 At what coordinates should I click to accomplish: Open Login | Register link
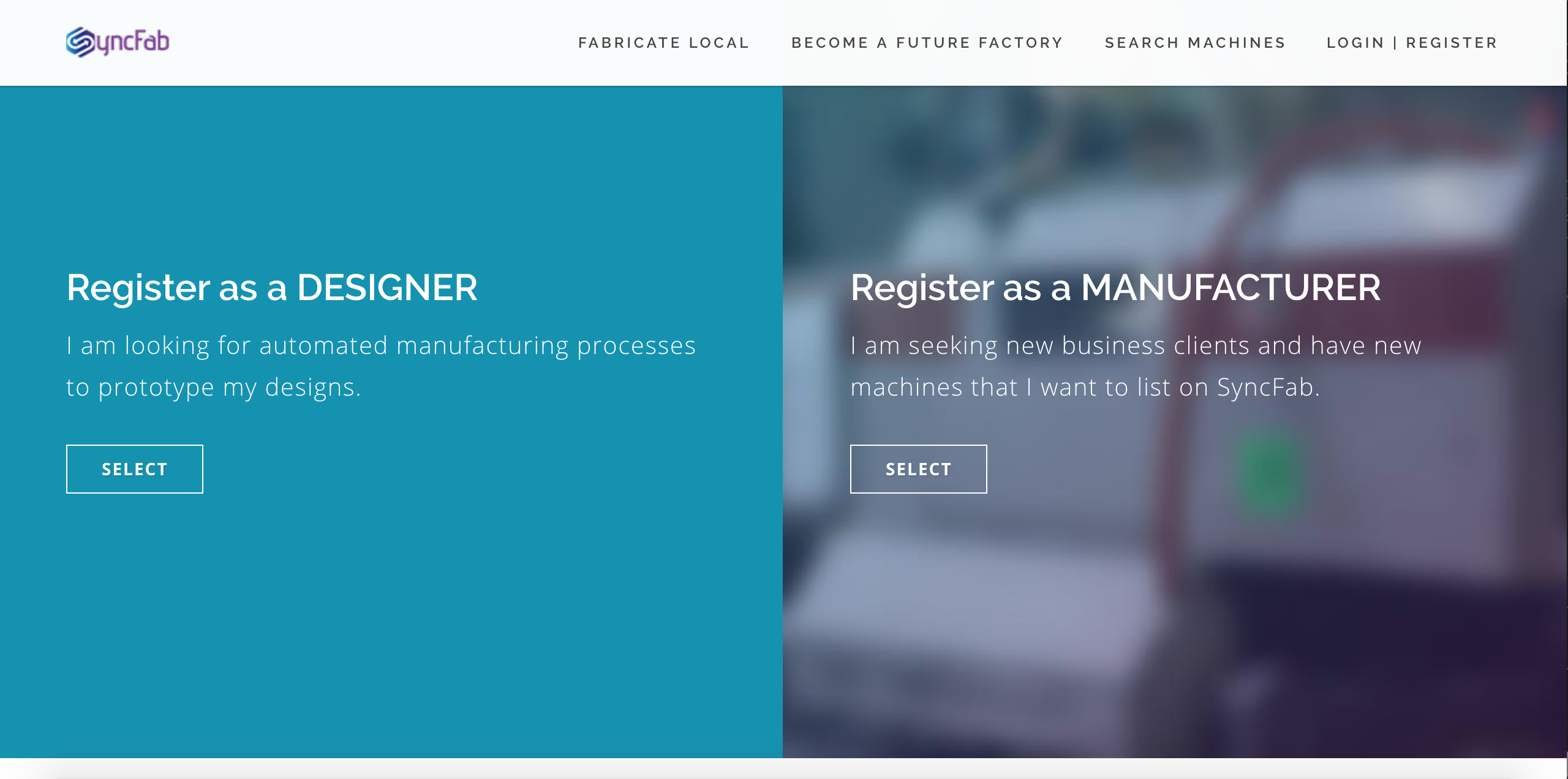pyautogui.click(x=1412, y=43)
